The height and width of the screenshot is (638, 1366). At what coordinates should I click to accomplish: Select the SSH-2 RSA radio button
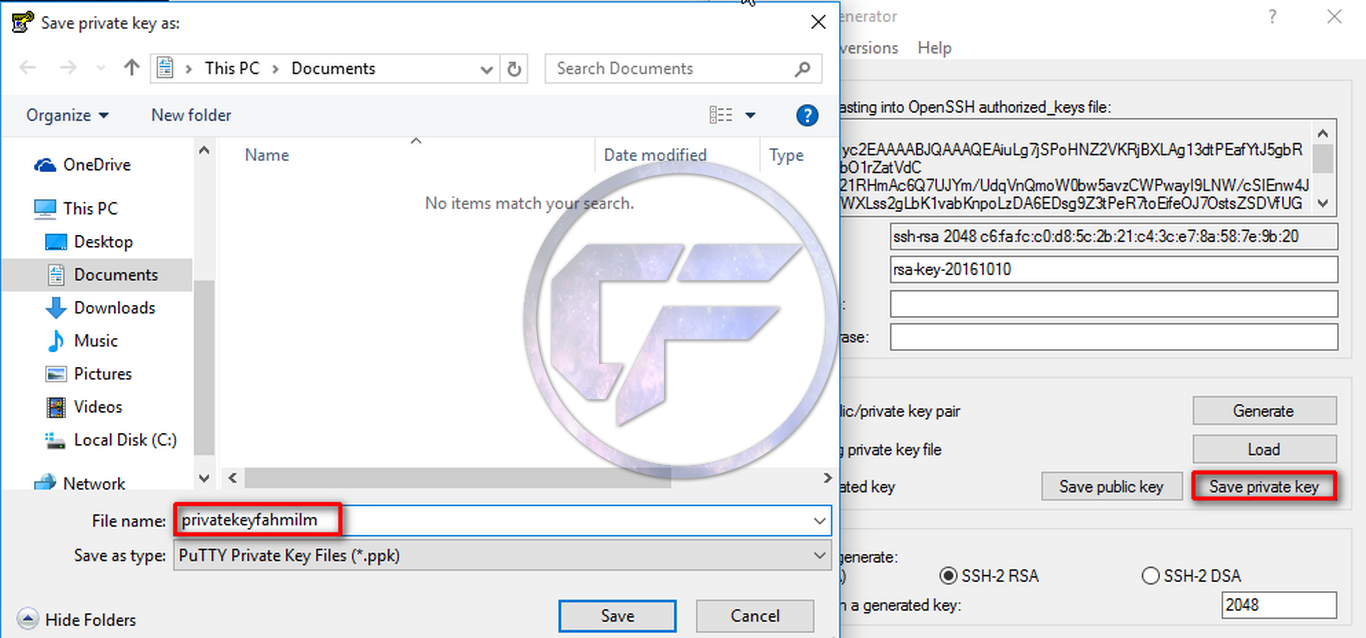tap(948, 576)
